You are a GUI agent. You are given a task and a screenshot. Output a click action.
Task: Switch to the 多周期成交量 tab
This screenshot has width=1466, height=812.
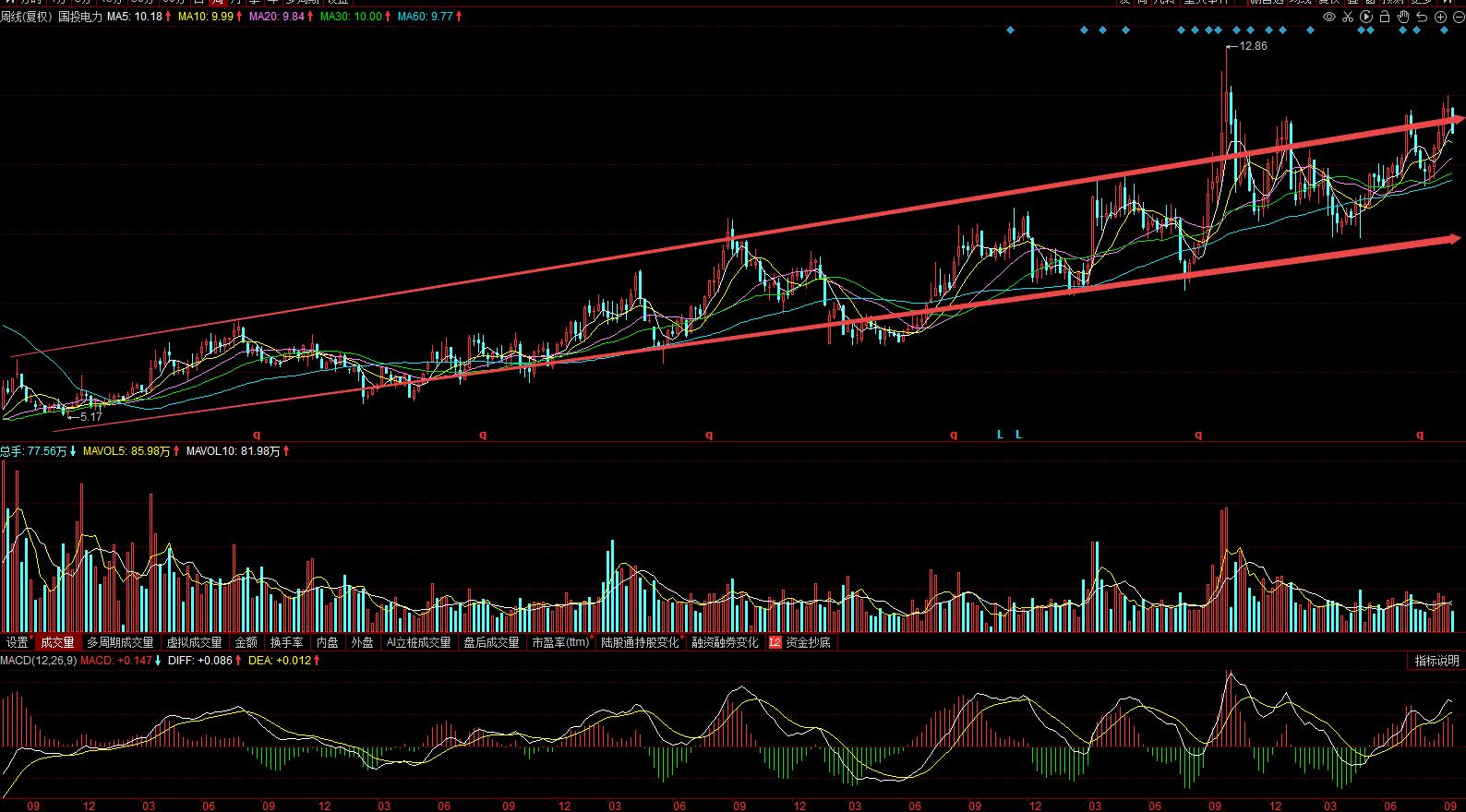click(120, 642)
